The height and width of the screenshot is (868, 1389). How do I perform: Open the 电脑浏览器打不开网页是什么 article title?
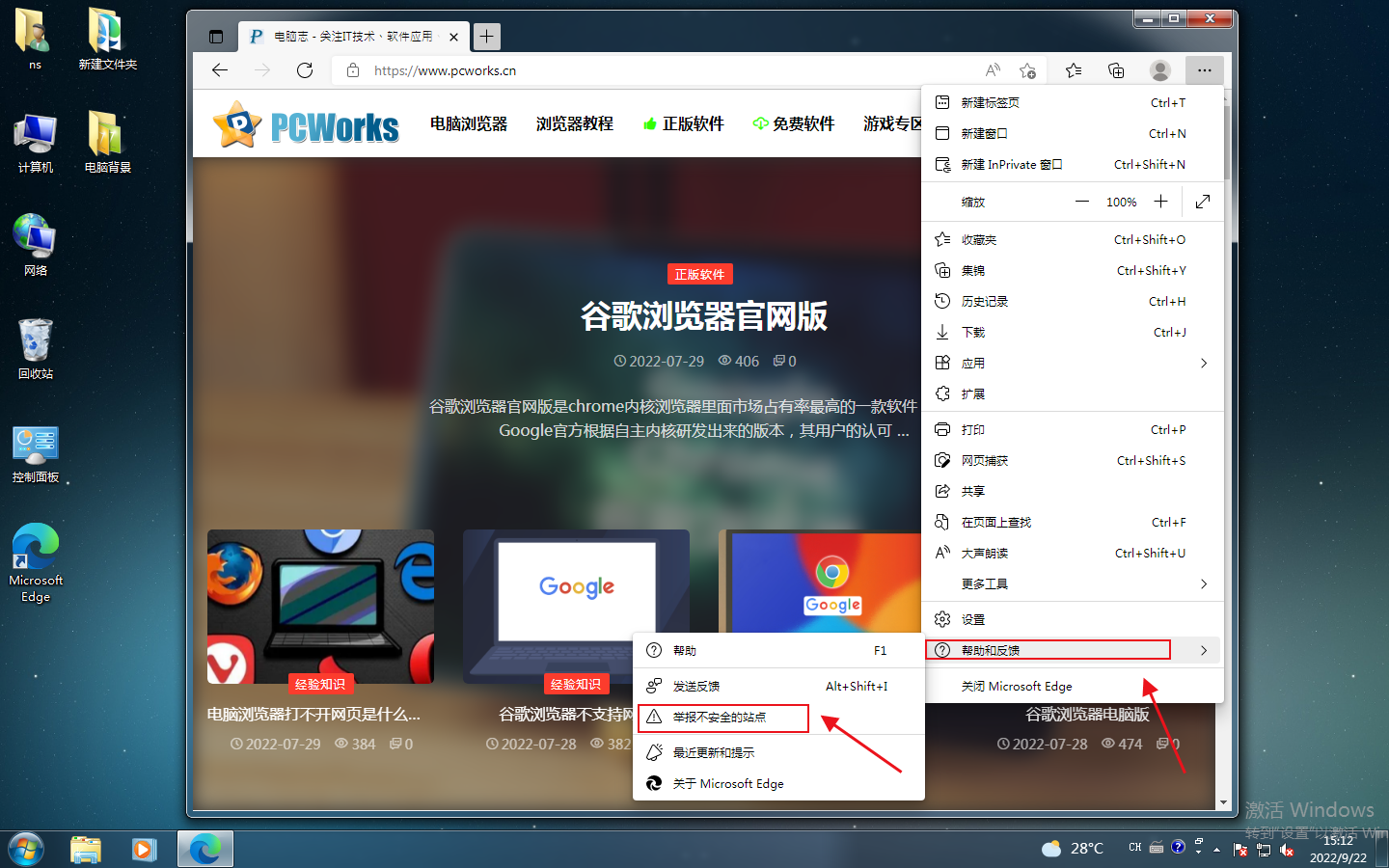(x=313, y=715)
